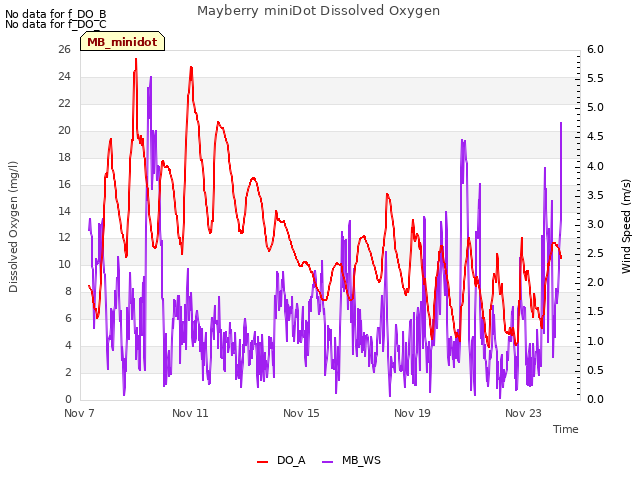Click the Nov 23 date tick label
This screenshot has height=480, width=640.
523,413
